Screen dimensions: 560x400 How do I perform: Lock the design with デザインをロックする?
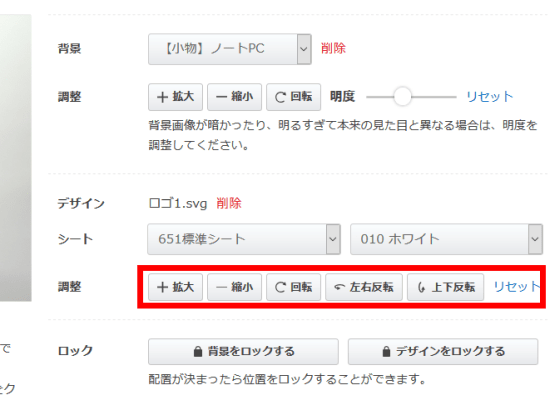443,351
